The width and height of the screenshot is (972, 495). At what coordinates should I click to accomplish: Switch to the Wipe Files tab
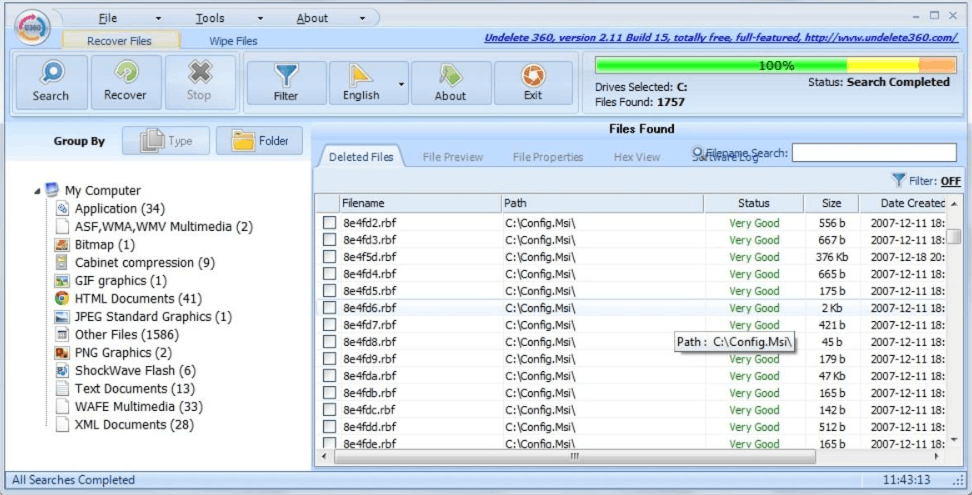tap(233, 41)
